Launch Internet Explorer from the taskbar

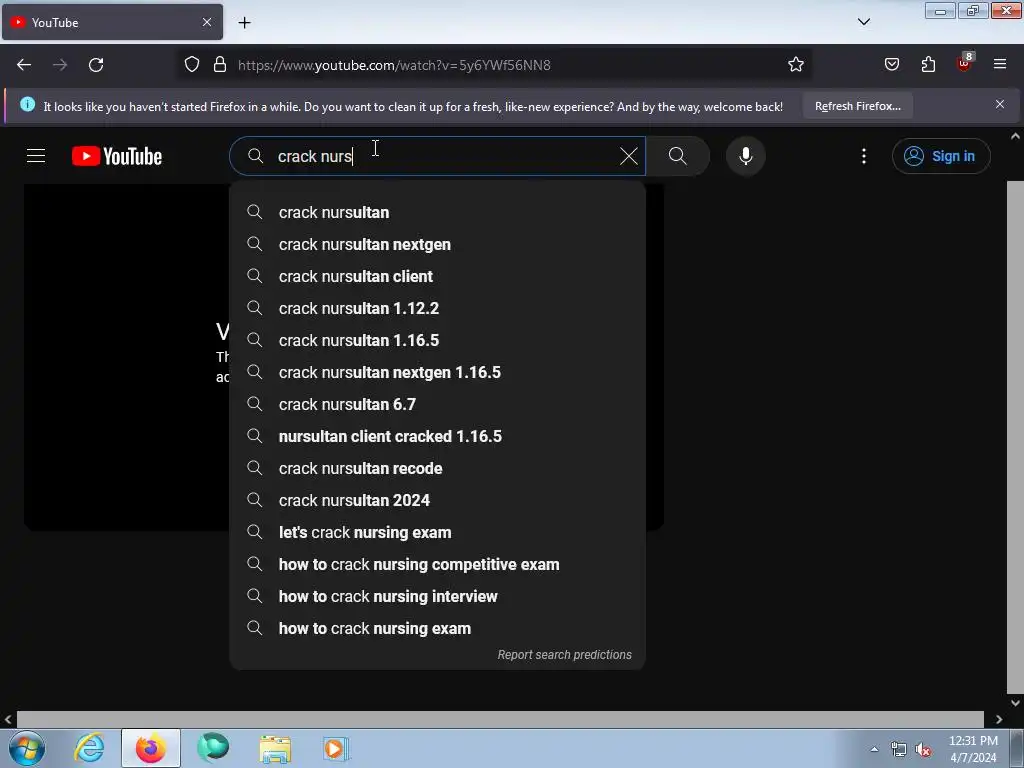point(88,748)
